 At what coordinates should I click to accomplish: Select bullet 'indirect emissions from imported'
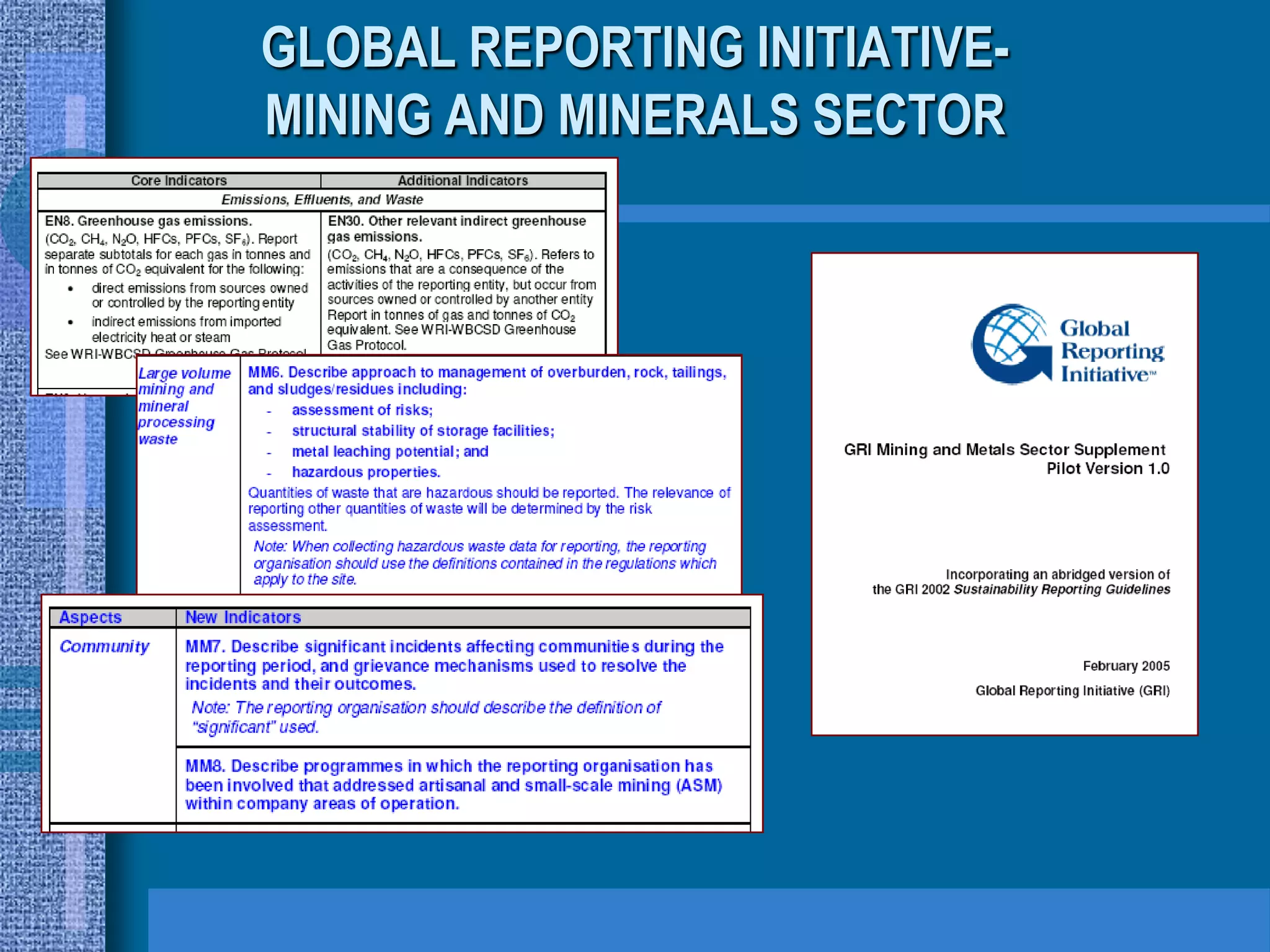pyautogui.click(x=186, y=322)
